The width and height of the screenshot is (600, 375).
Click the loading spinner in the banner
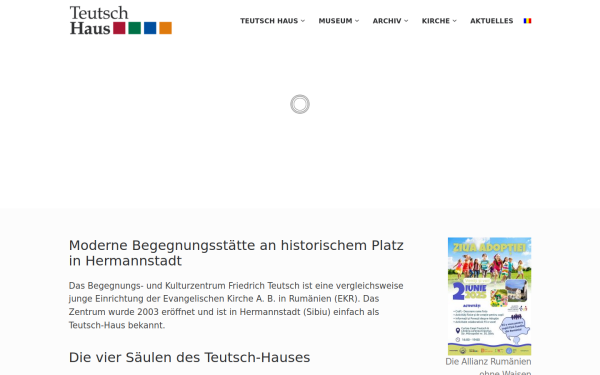300,104
